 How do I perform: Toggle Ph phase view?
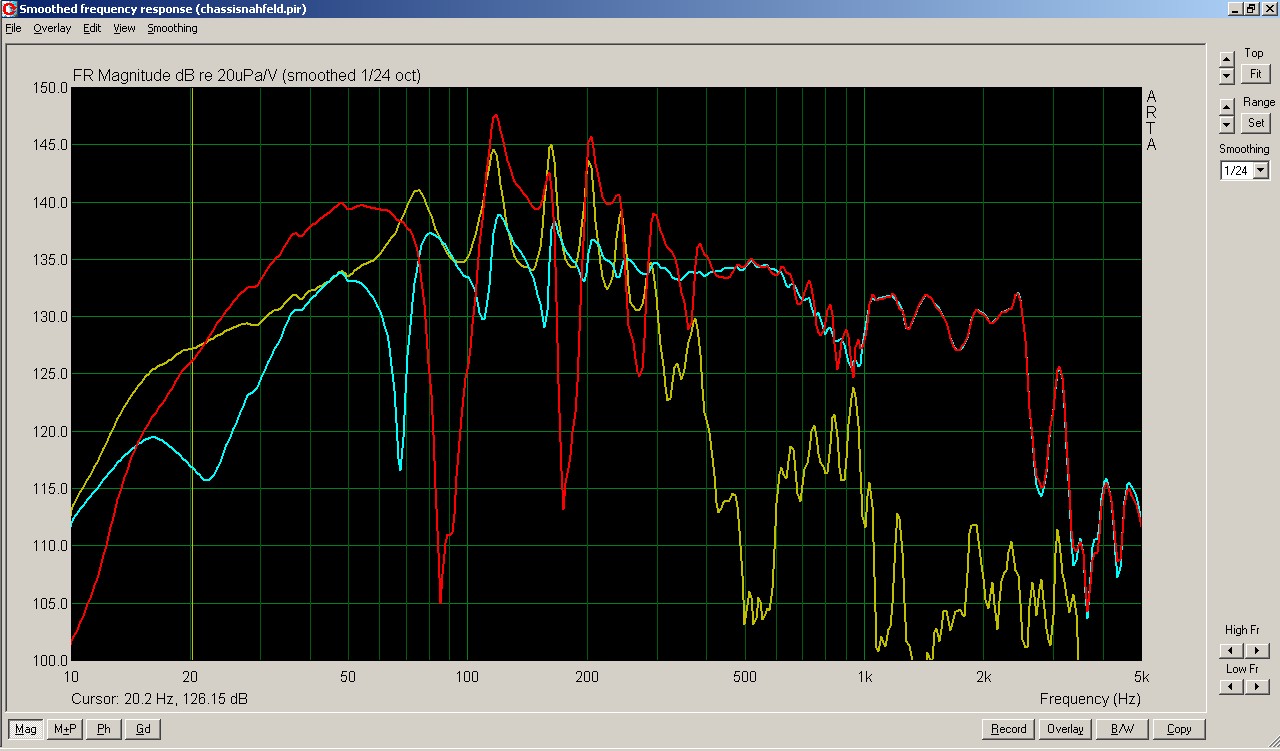[104, 729]
